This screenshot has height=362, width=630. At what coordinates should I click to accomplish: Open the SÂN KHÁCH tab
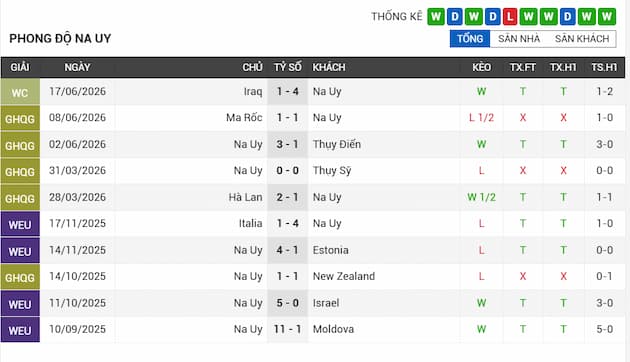coord(582,39)
